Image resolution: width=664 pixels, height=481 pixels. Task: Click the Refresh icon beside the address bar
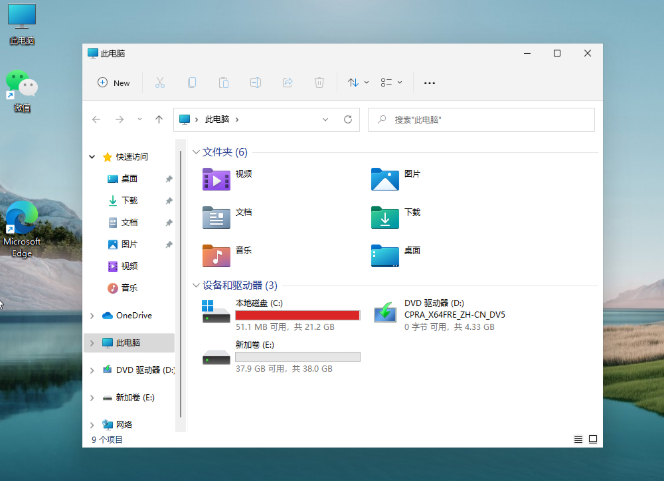click(x=348, y=119)
